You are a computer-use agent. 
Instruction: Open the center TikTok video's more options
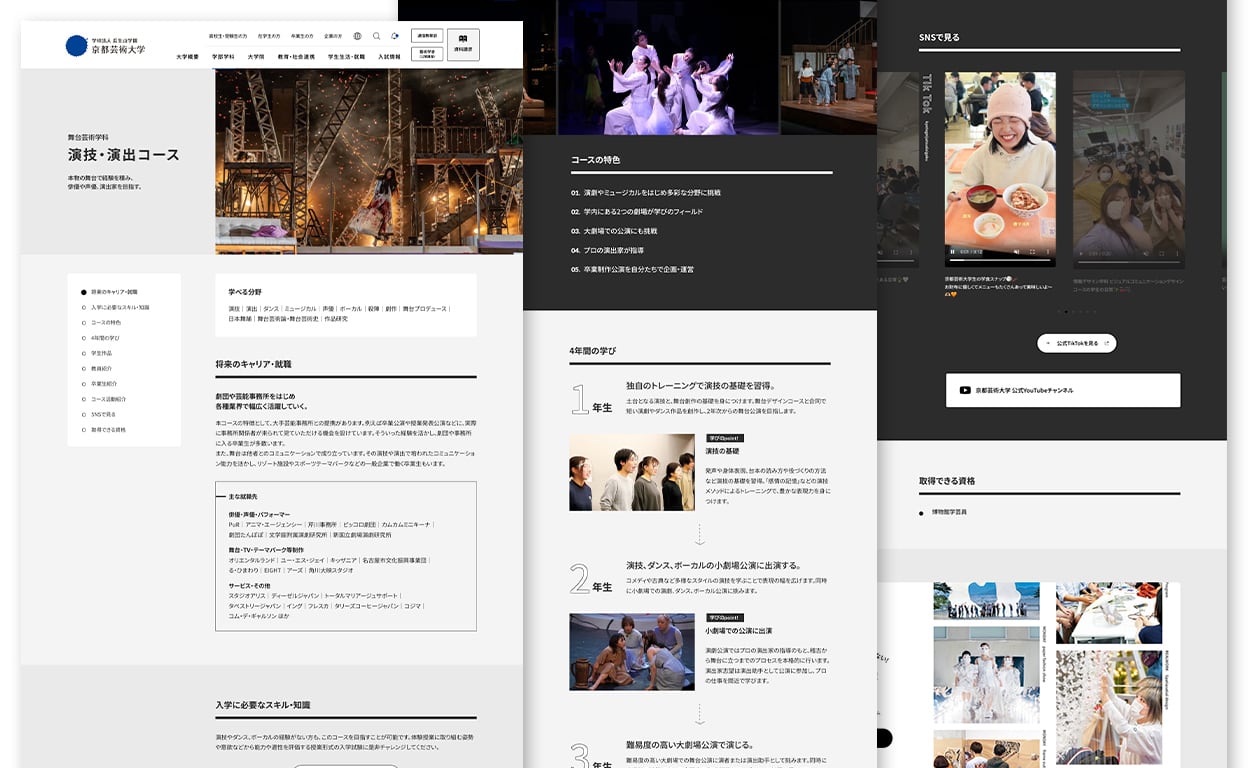1047,252
